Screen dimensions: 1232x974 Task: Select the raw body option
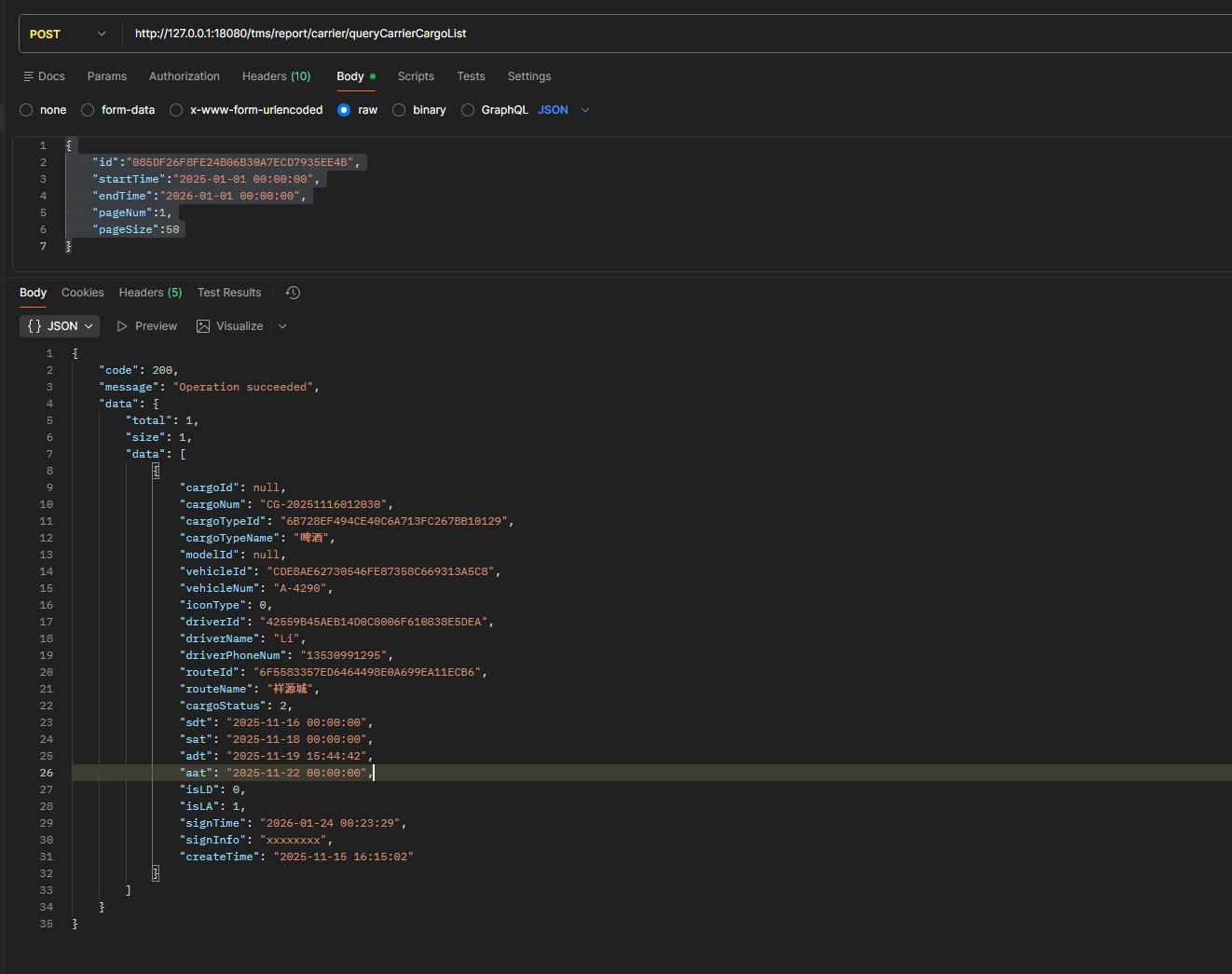344,110
